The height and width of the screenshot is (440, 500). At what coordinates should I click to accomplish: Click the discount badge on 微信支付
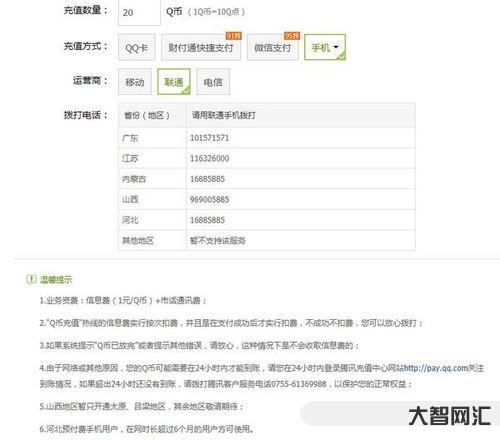tap(292, 36)
